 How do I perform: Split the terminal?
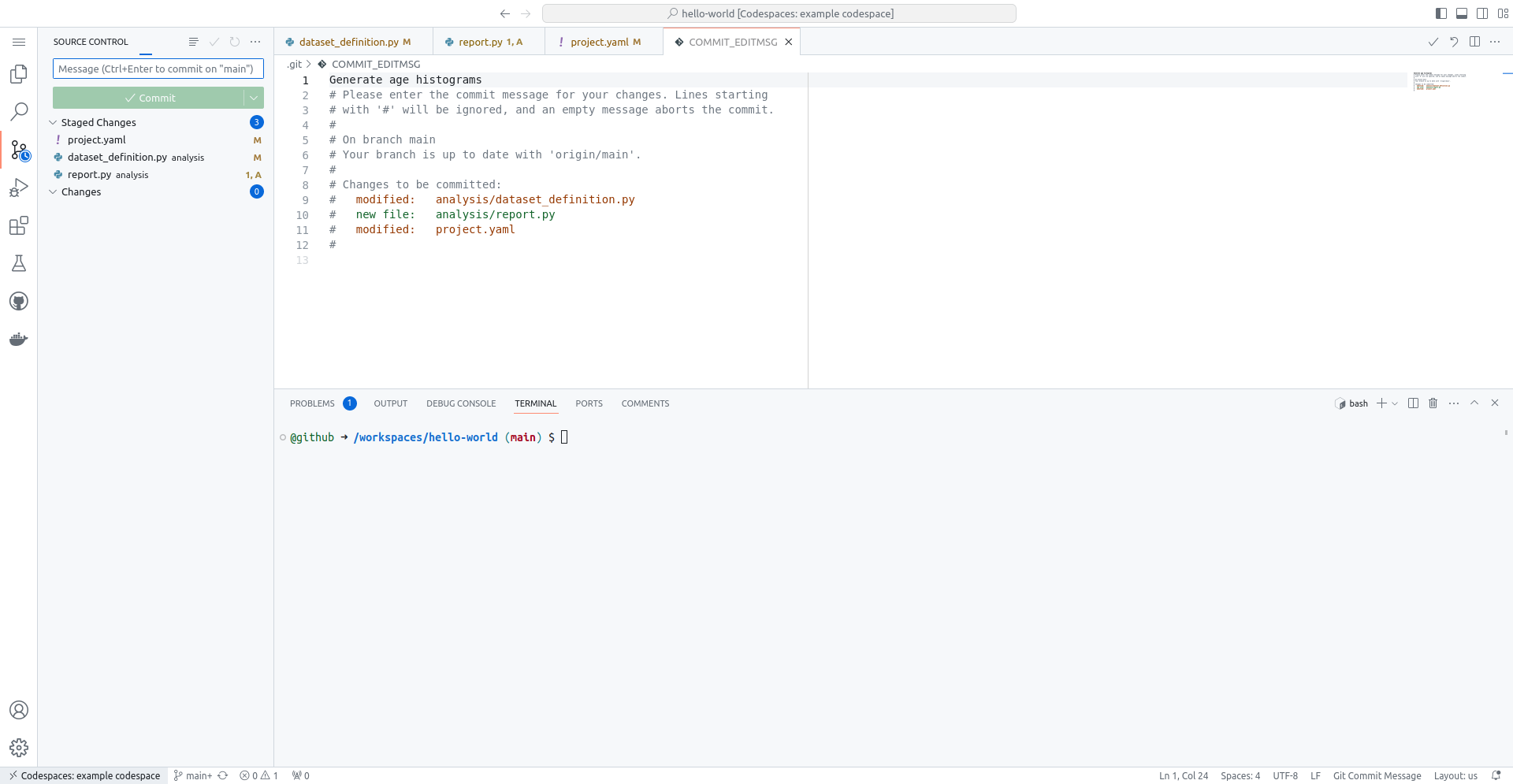tap(1413, 403)
